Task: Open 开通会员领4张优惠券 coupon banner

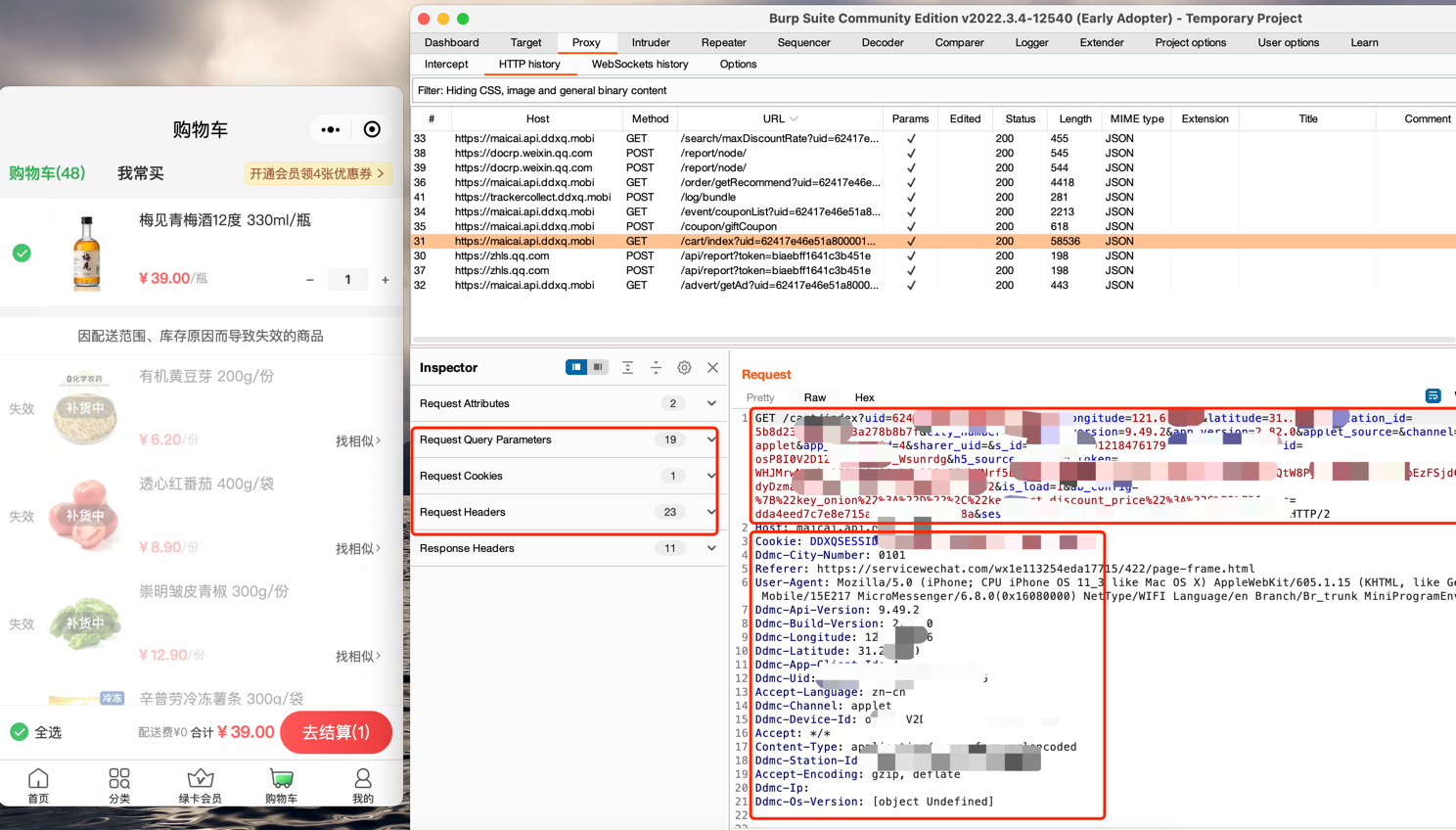Action: point(317,173)
